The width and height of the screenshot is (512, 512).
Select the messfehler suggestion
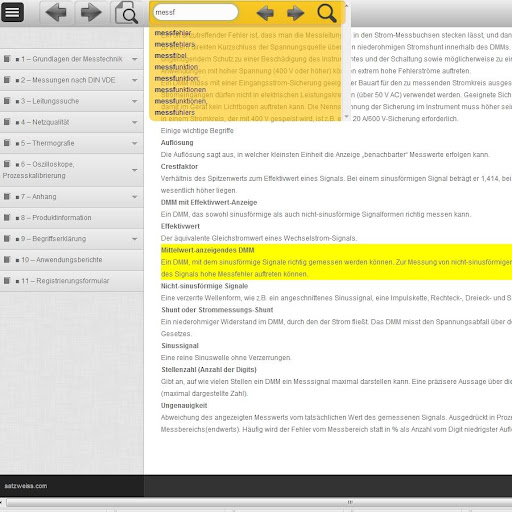[173, 33]
